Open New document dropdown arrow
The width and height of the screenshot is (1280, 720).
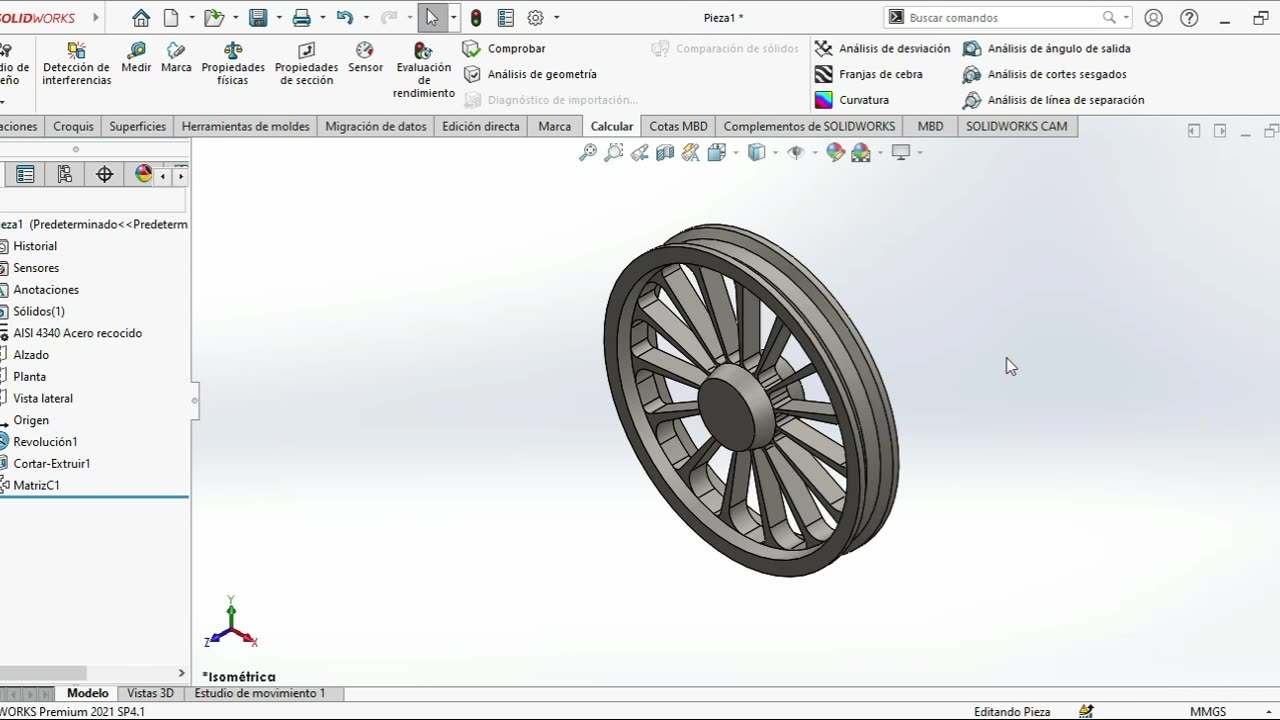pyautogui.click(x=191, y=17)
